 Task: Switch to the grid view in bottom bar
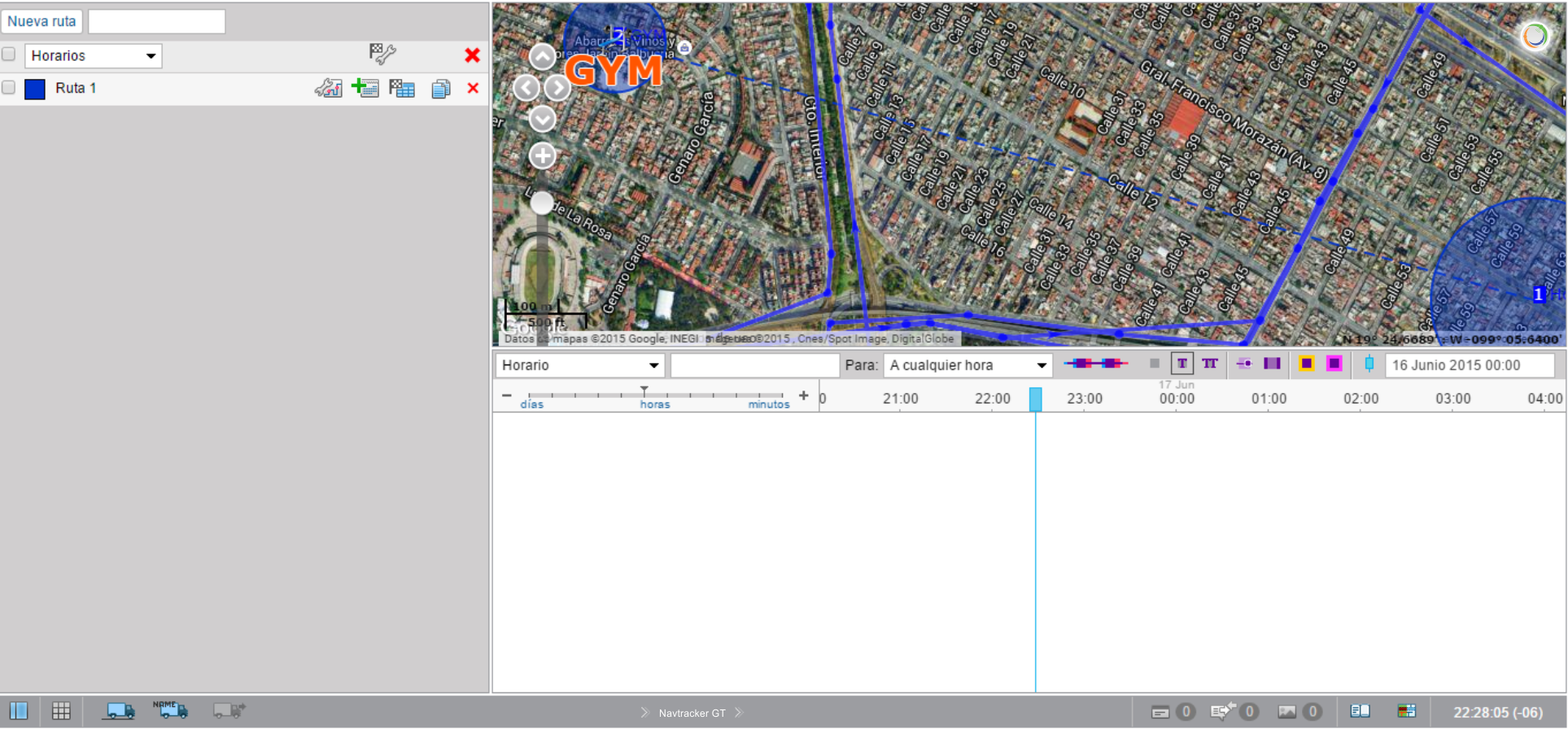coord(61,711)
